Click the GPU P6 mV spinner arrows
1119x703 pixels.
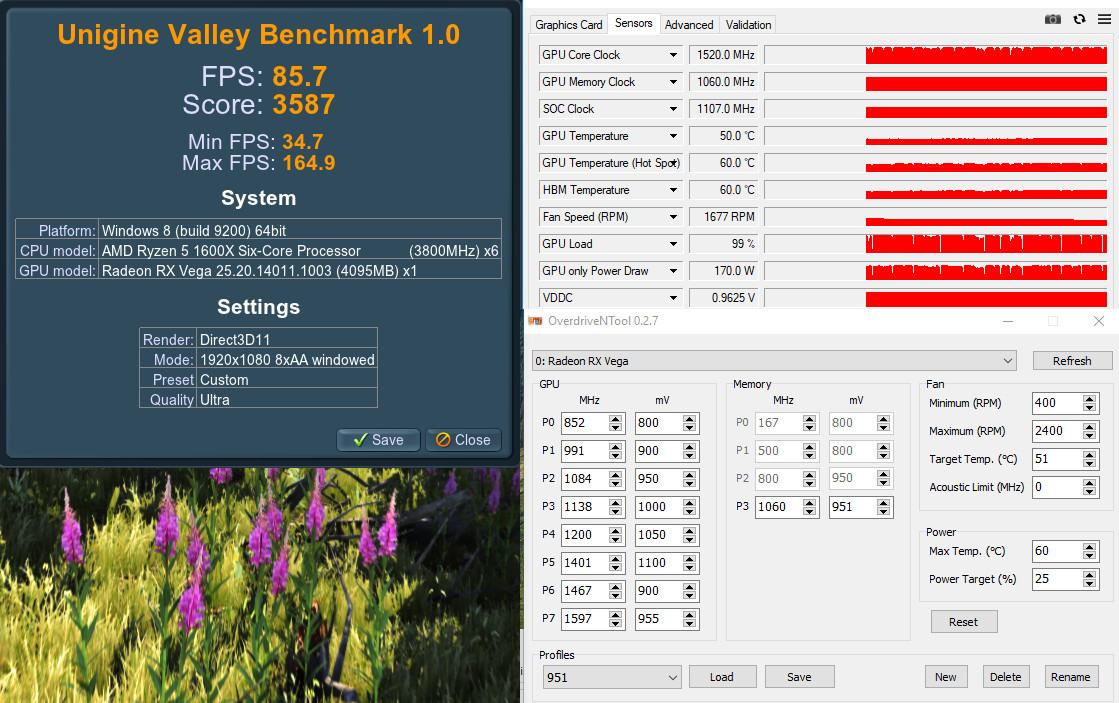pyautogui.click(x=689, y=591)
